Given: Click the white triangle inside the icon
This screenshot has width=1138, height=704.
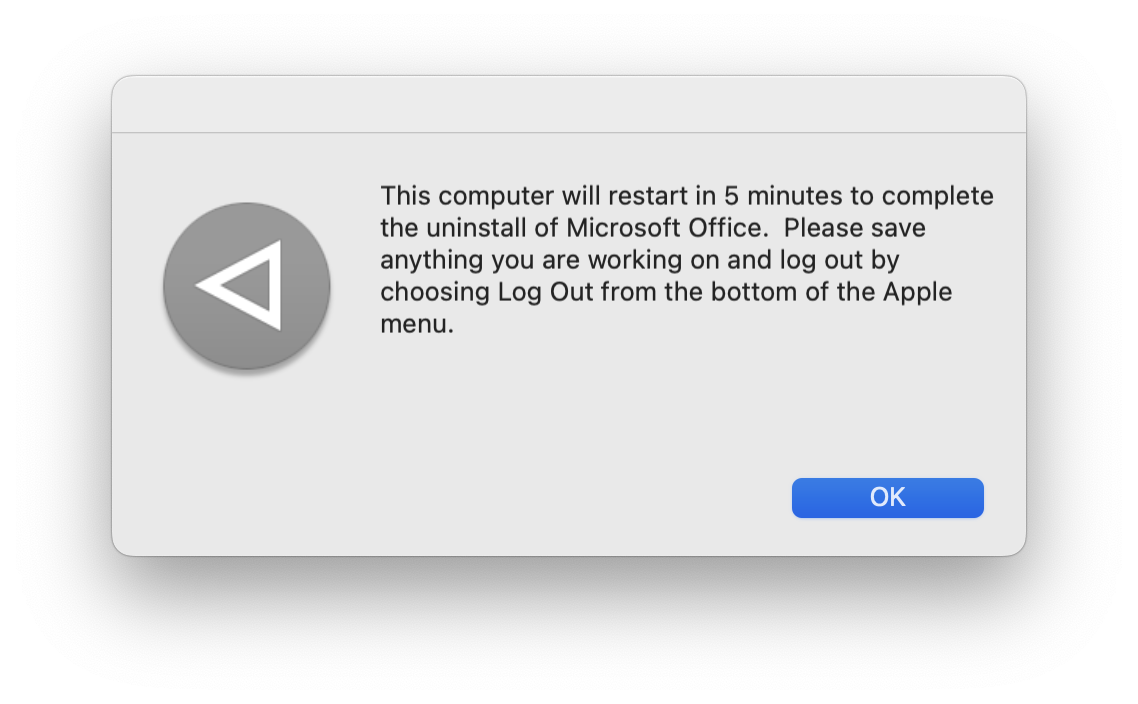Looking at the screenshot, I should click(247, 285).
